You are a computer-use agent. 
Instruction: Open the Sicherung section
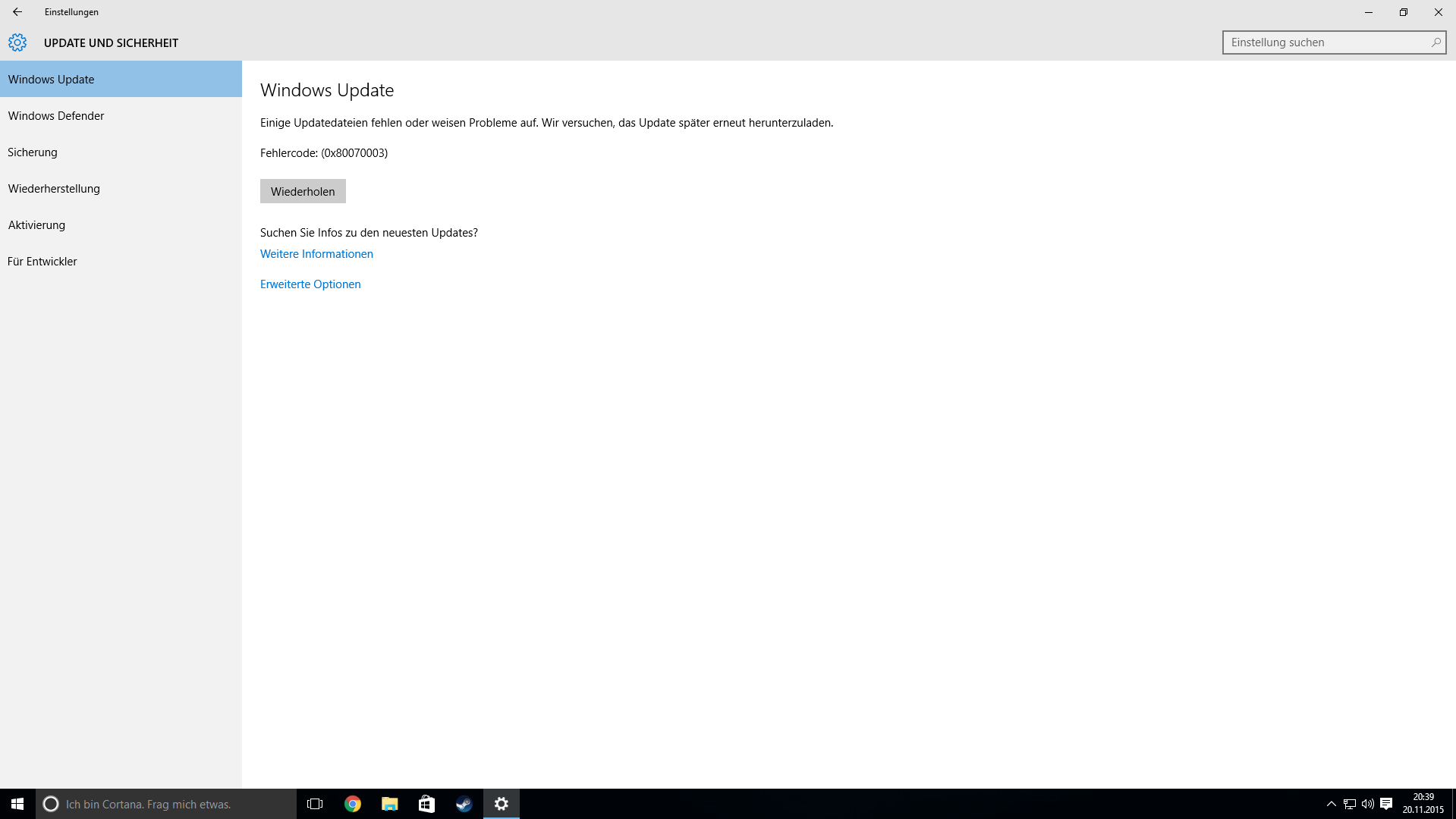click(x=121, y=152)
